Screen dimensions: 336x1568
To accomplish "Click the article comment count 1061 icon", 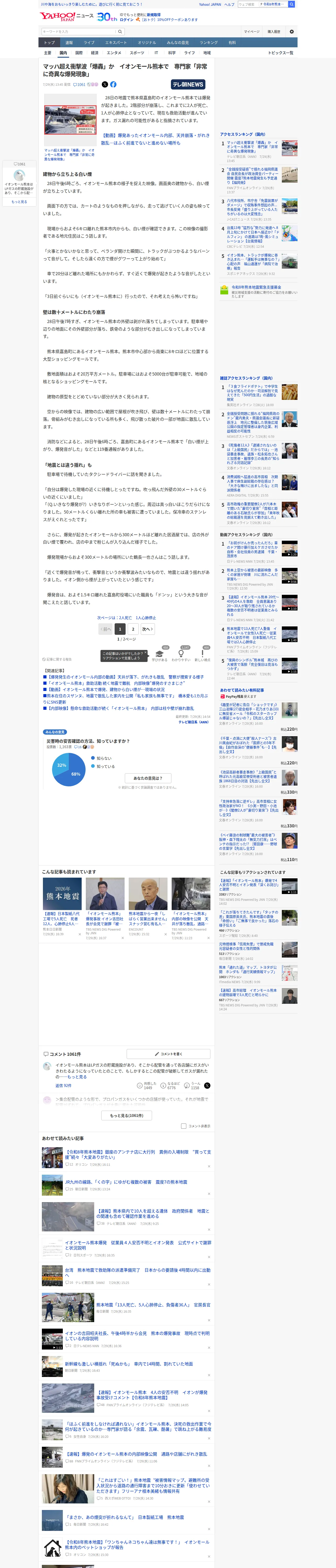I will tap(80, 85).
